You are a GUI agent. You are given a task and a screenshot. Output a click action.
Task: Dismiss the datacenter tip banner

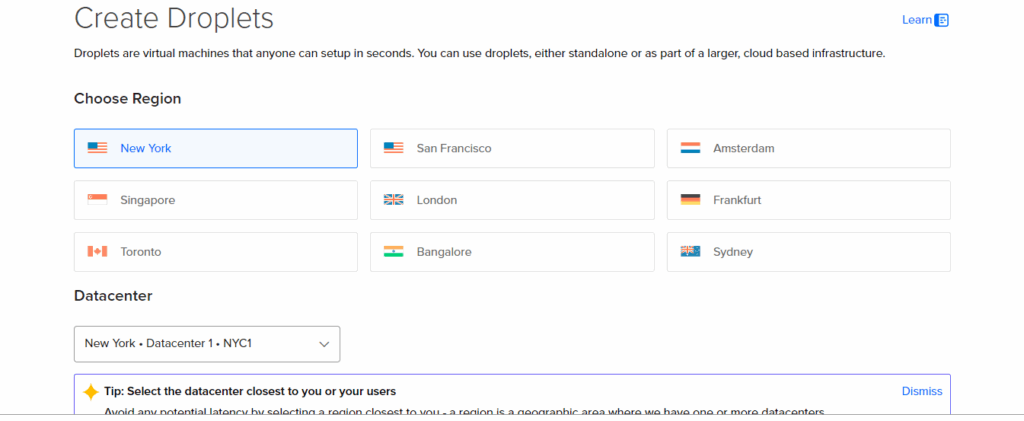point(921,391)
